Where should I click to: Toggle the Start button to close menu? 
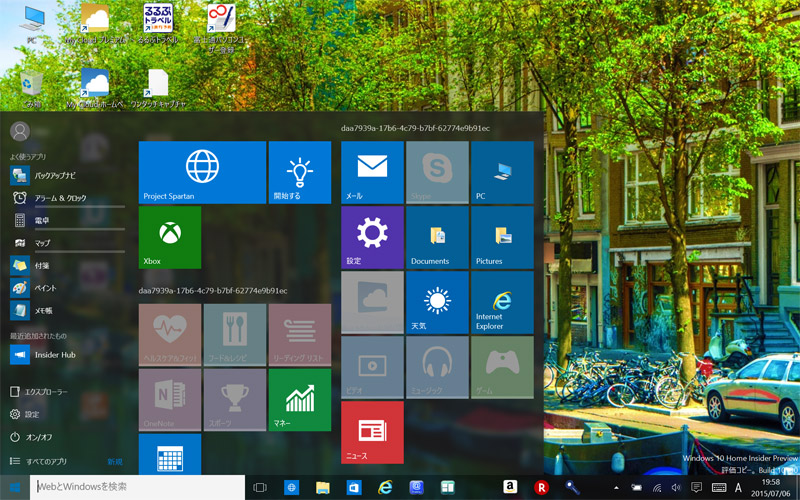pyautogui.click(x=15, y=487)
